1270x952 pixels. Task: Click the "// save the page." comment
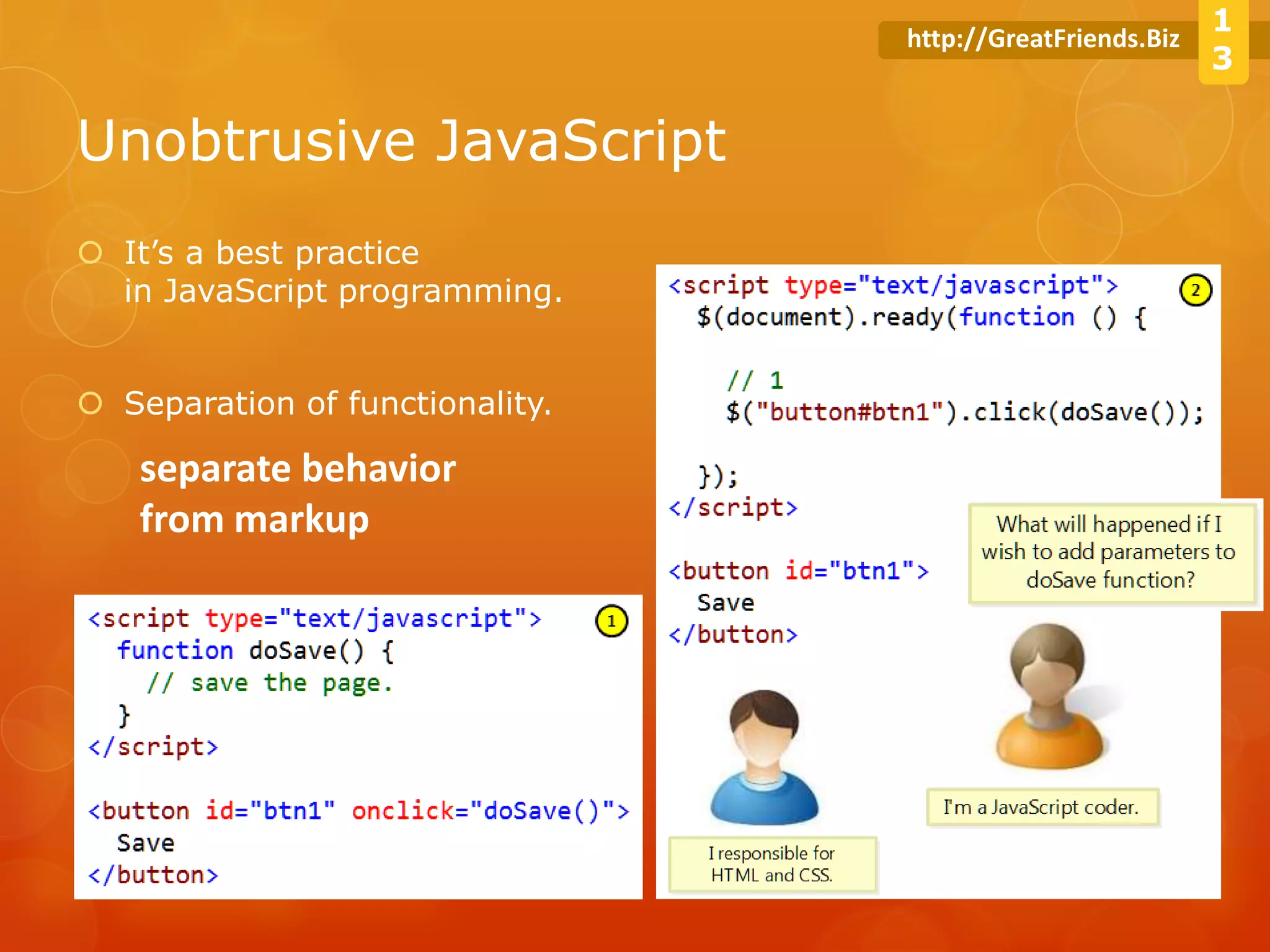270,683
